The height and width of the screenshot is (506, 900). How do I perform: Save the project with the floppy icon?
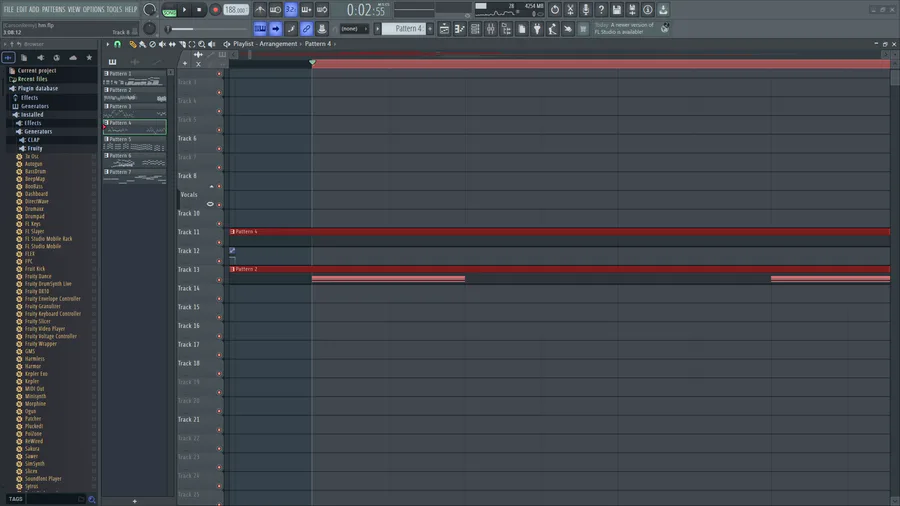point(617,10)
